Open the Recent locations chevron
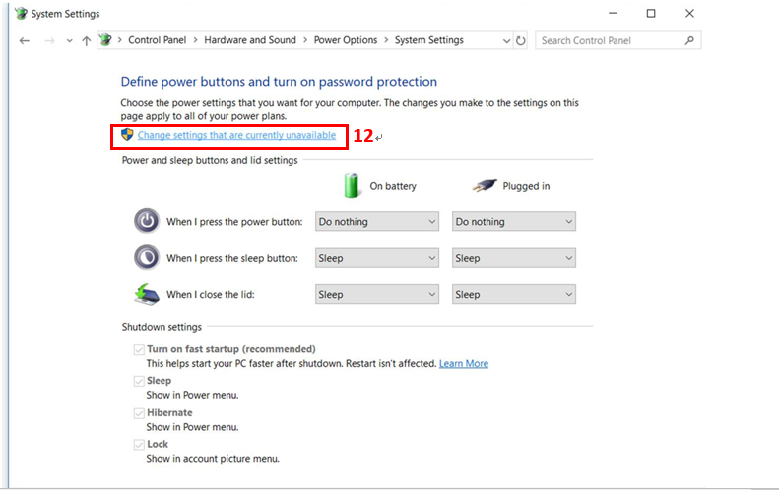Screen dimensions: 779x490 coord(70,41)
